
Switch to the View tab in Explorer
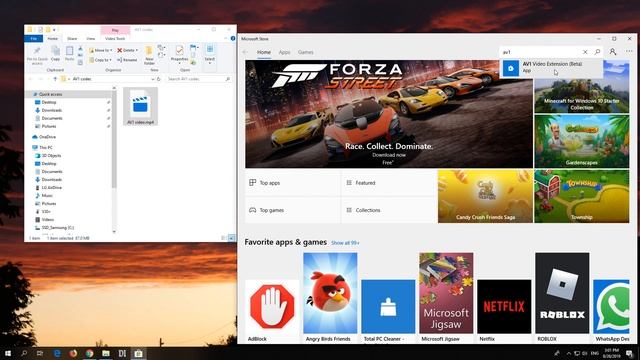click(91, 38)
